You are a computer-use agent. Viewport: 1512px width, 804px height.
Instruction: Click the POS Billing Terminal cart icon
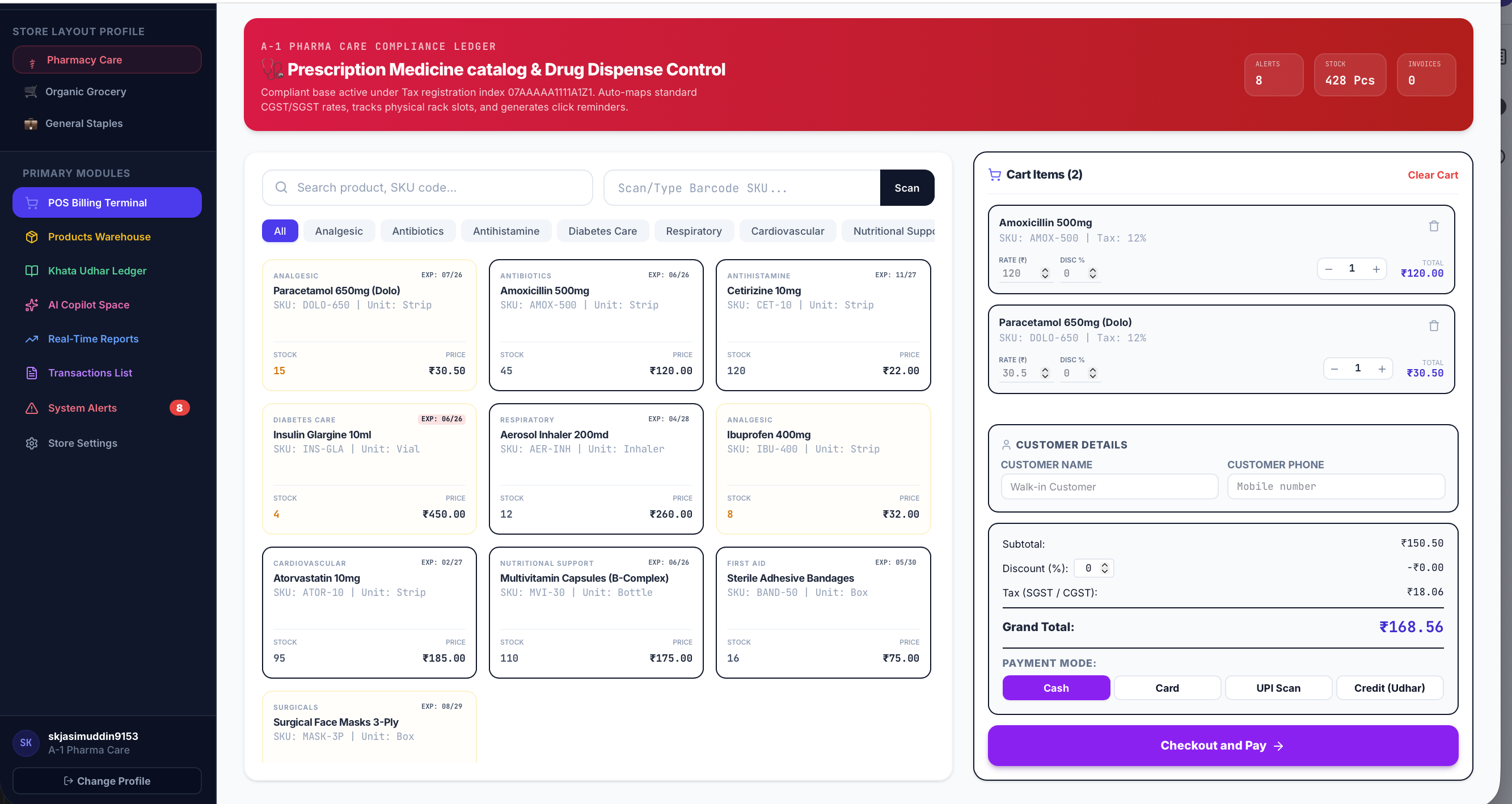tap(32, 202)
